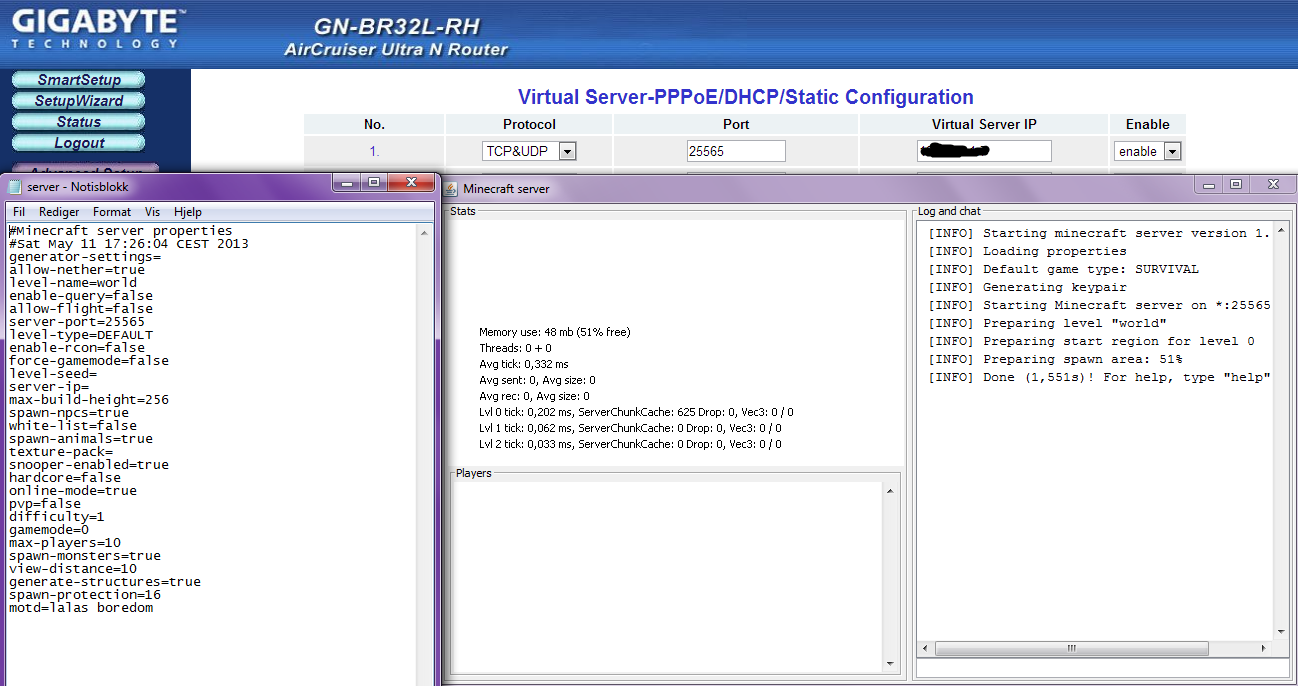Open the SmartSetup page in router sidebar

pyautogui.click(x=79, y=80)
